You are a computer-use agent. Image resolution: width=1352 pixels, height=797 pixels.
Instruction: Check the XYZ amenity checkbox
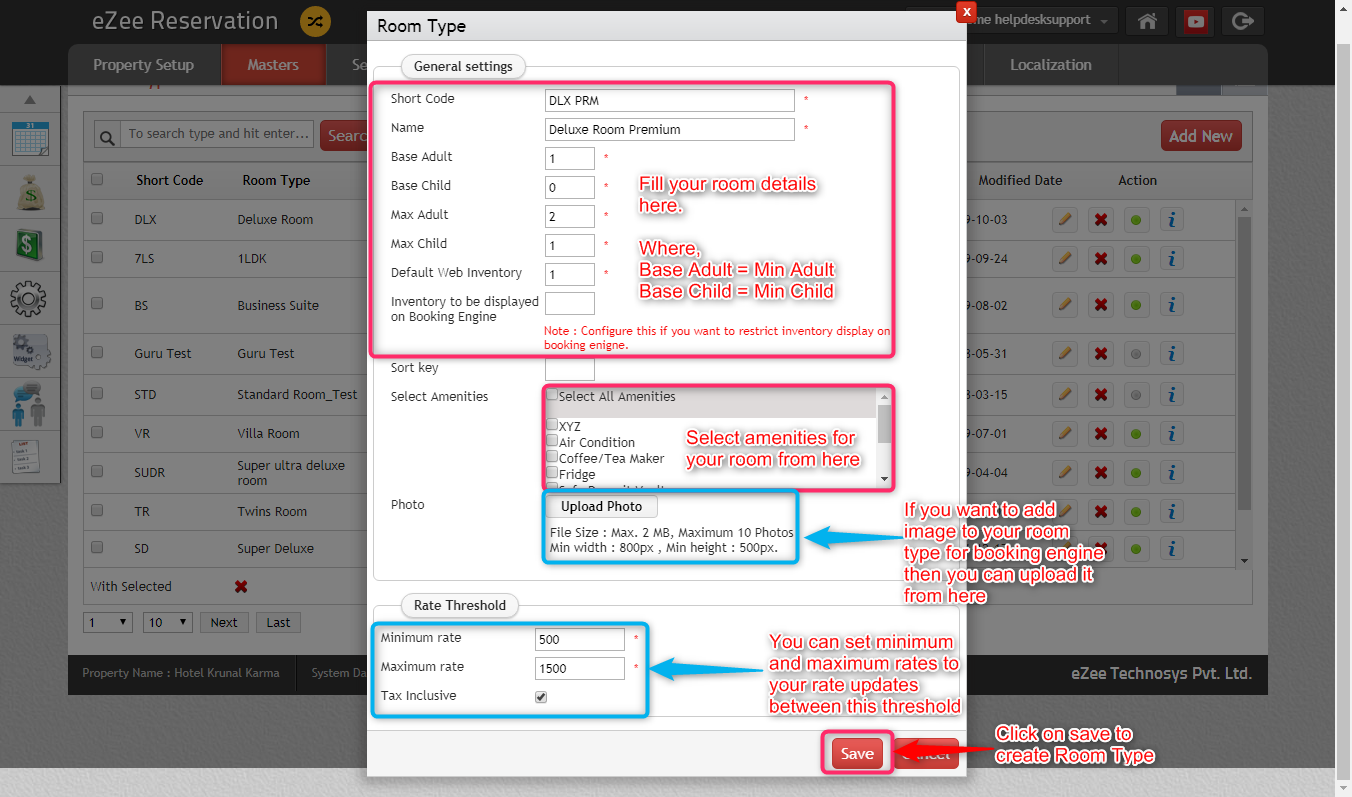pyautogui.click(x=552, y=425)
